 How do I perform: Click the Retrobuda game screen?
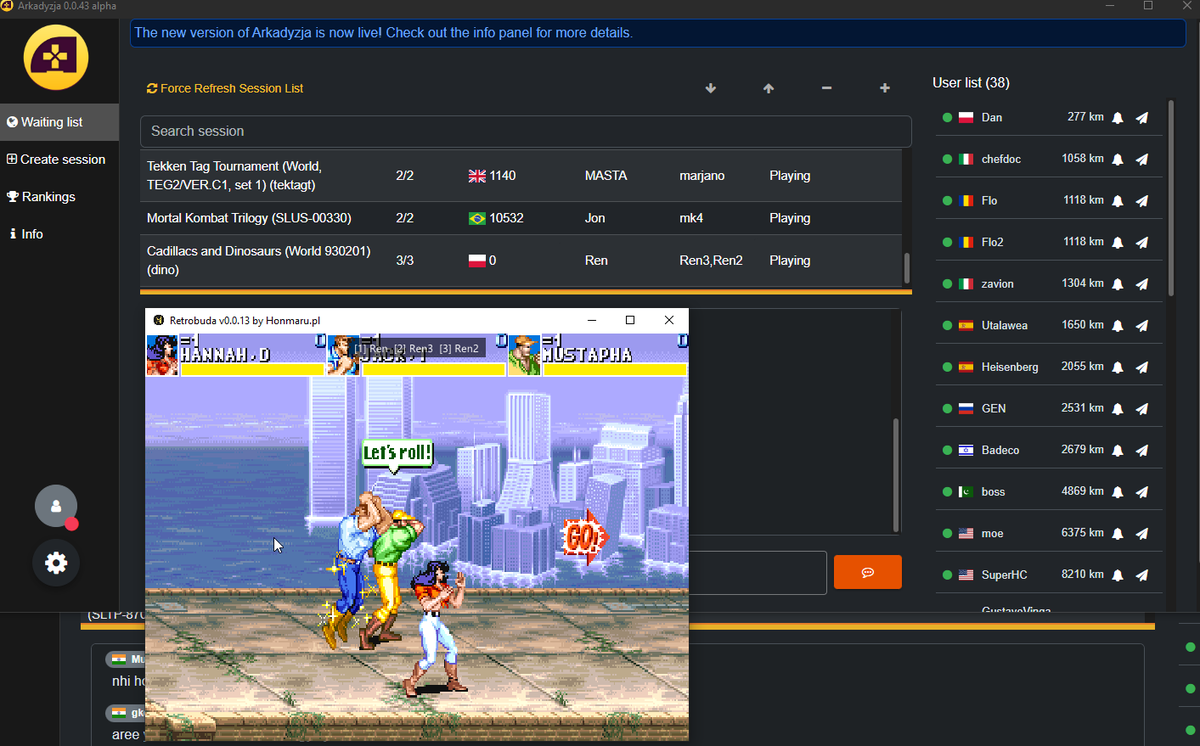tap(417, 538)
